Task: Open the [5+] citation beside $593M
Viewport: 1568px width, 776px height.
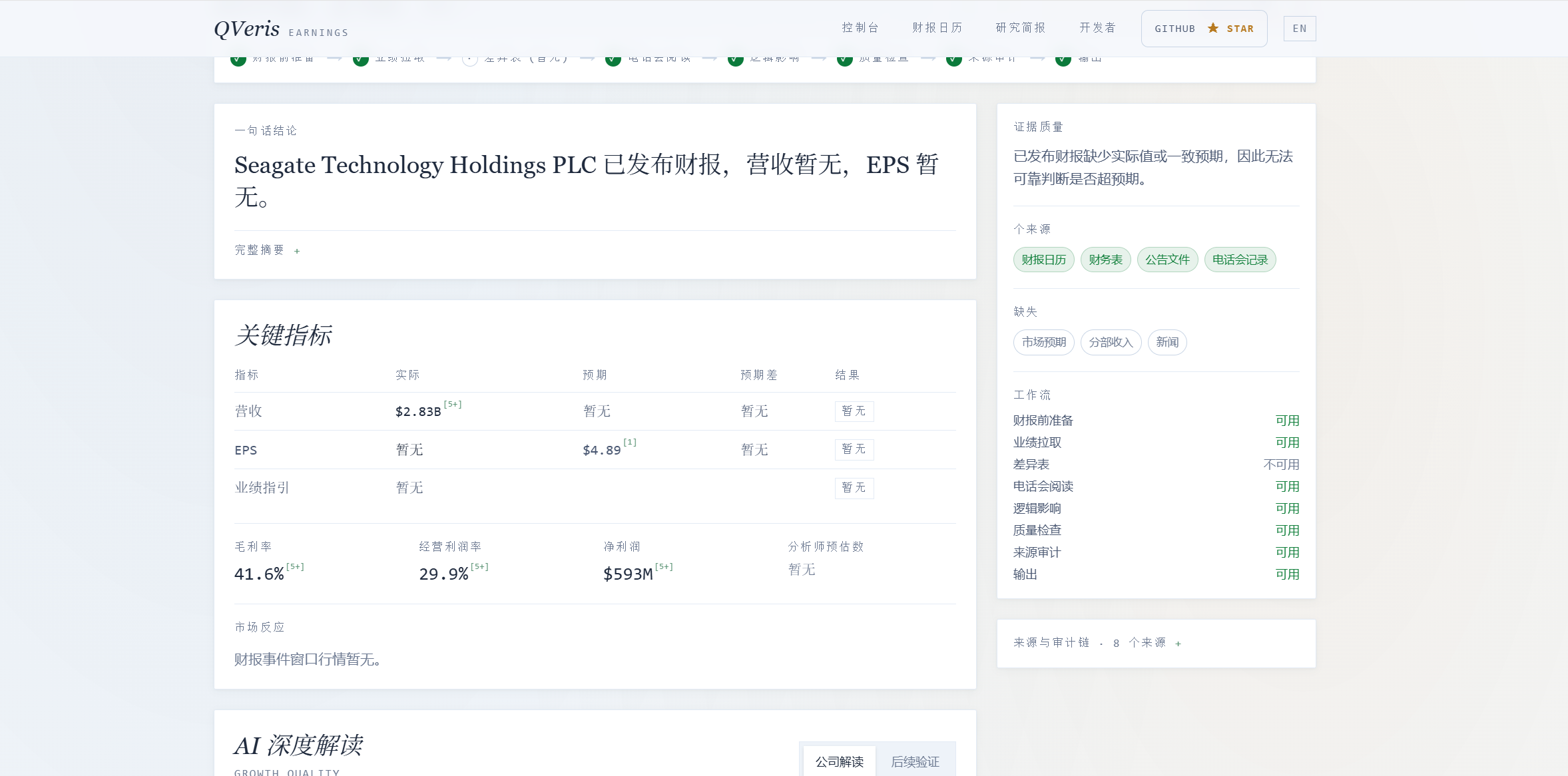Action: pos(664,567)
